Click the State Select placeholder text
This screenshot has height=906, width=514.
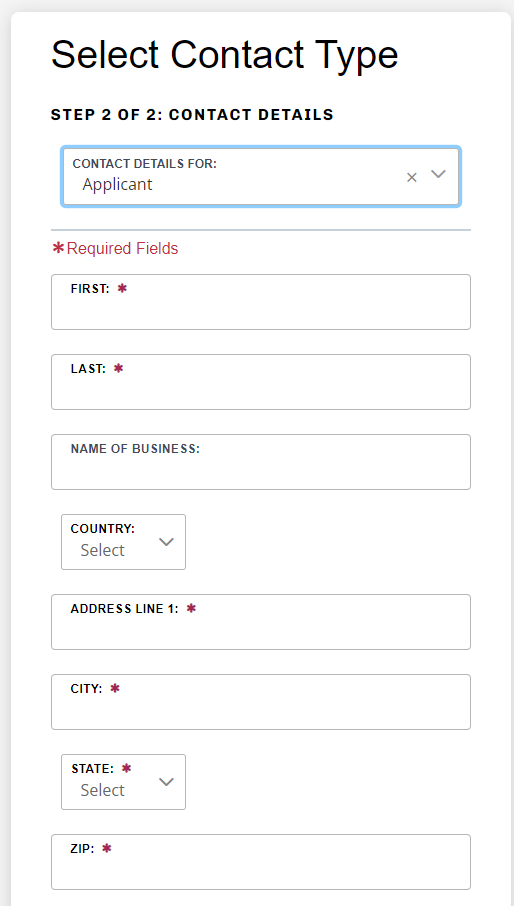[x=103, y=790]
